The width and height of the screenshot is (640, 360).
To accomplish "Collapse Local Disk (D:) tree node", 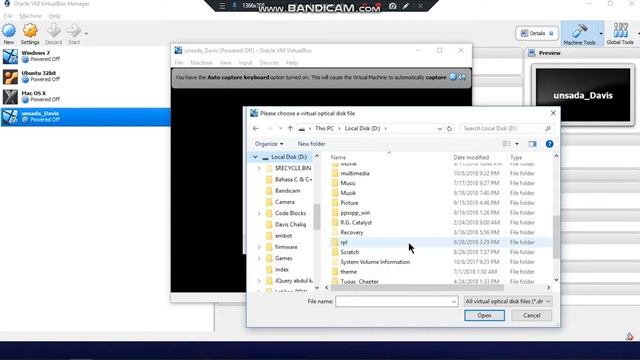I will pos(255,157).
